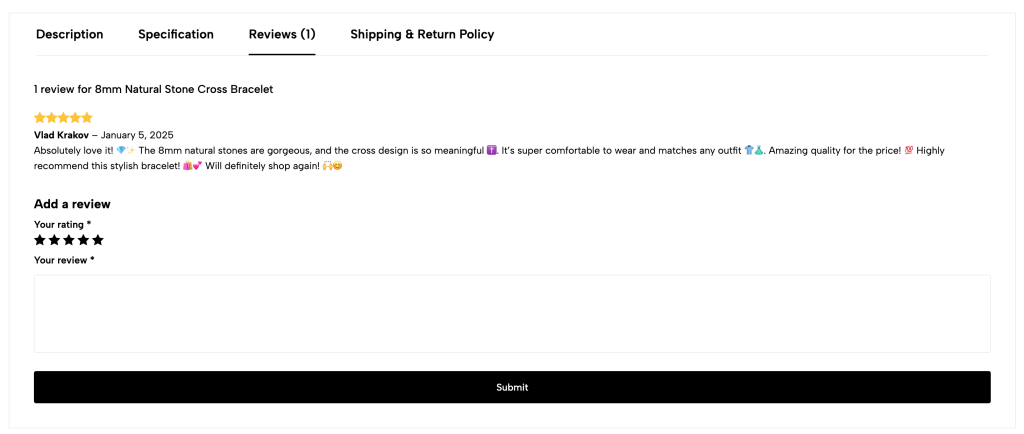The image size is (1024, 434).
Task: Click the shopping bags emoji in the review
Action: (x=186, y=166)
